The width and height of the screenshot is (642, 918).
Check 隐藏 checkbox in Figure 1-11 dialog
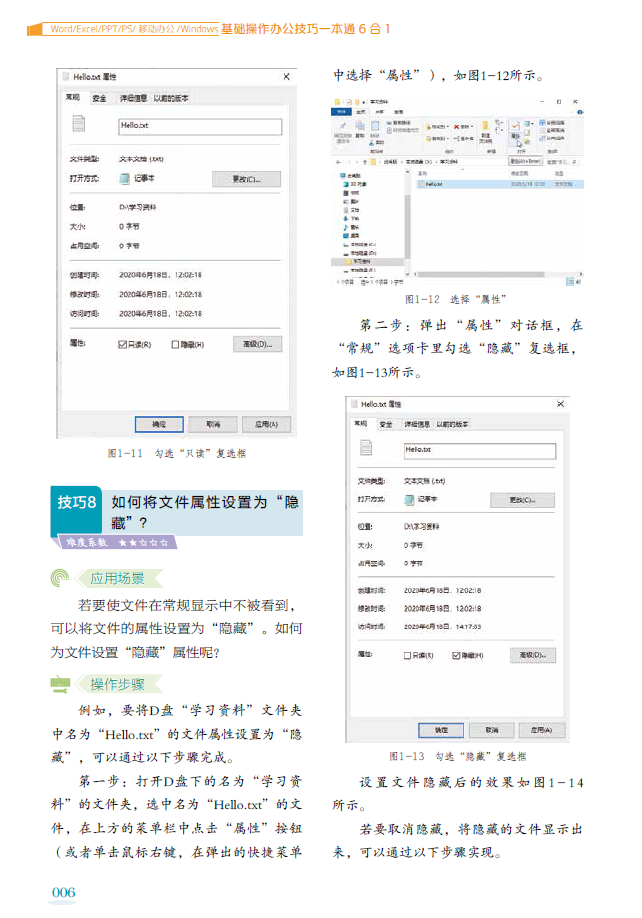(x=175, y=344)
